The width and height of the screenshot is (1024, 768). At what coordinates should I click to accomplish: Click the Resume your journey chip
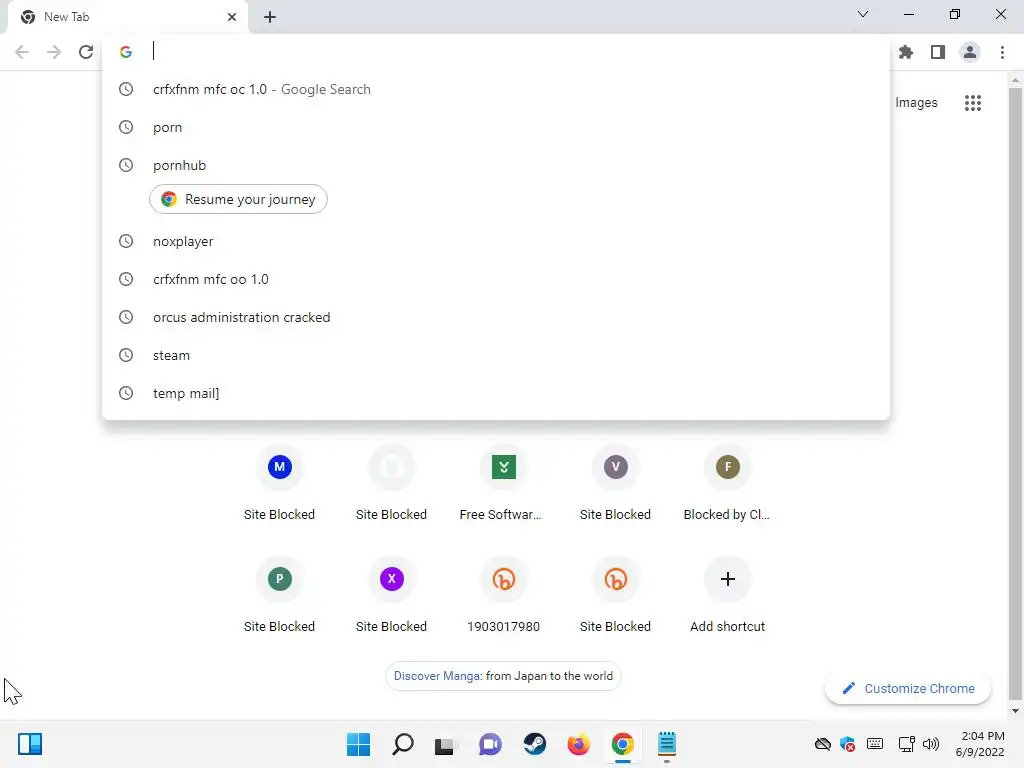tap(238, 199)
